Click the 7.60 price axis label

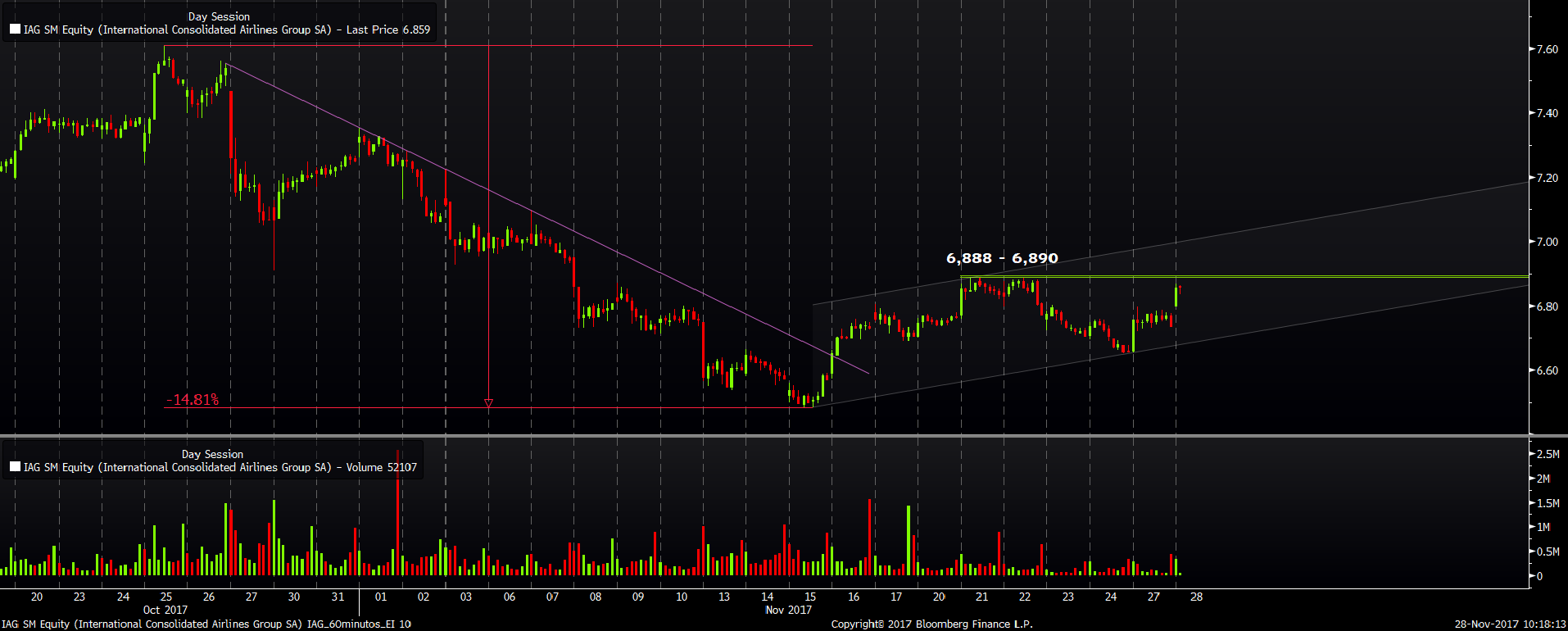pos(1548,49)
